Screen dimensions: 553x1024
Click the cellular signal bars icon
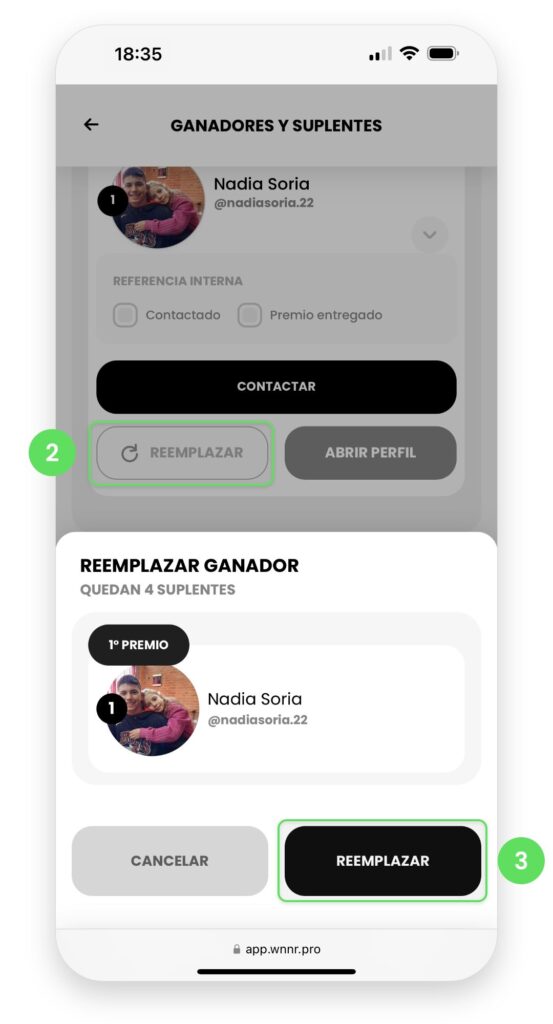381,54
